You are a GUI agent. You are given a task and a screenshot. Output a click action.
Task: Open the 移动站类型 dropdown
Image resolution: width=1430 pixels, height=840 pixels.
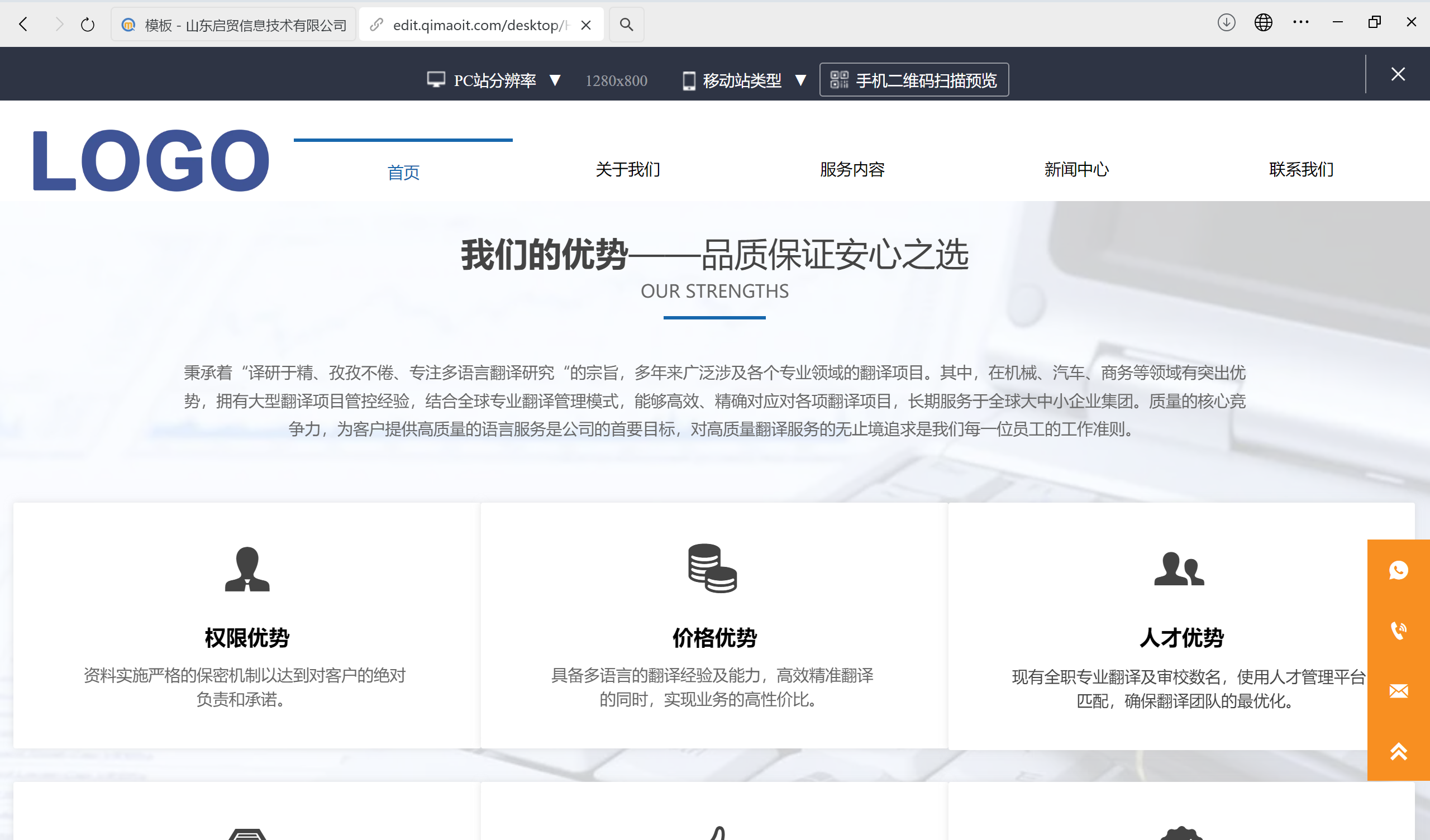coord(801,80)
